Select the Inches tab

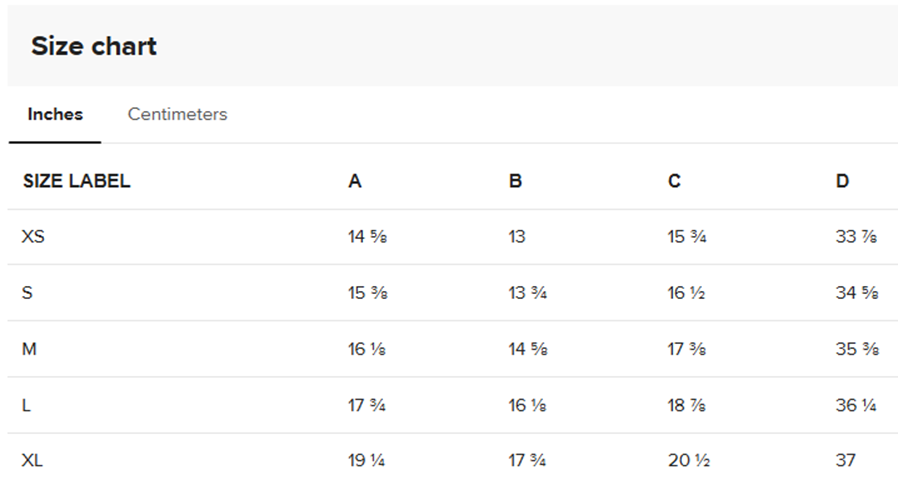click(x=55, y=114)
